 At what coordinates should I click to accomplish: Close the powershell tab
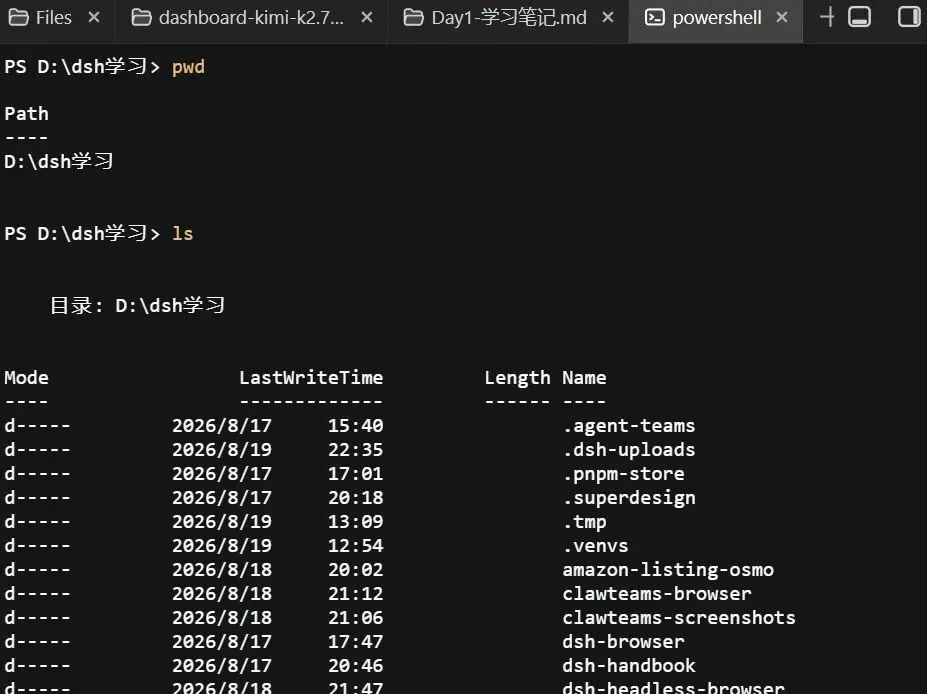[782, 18]
